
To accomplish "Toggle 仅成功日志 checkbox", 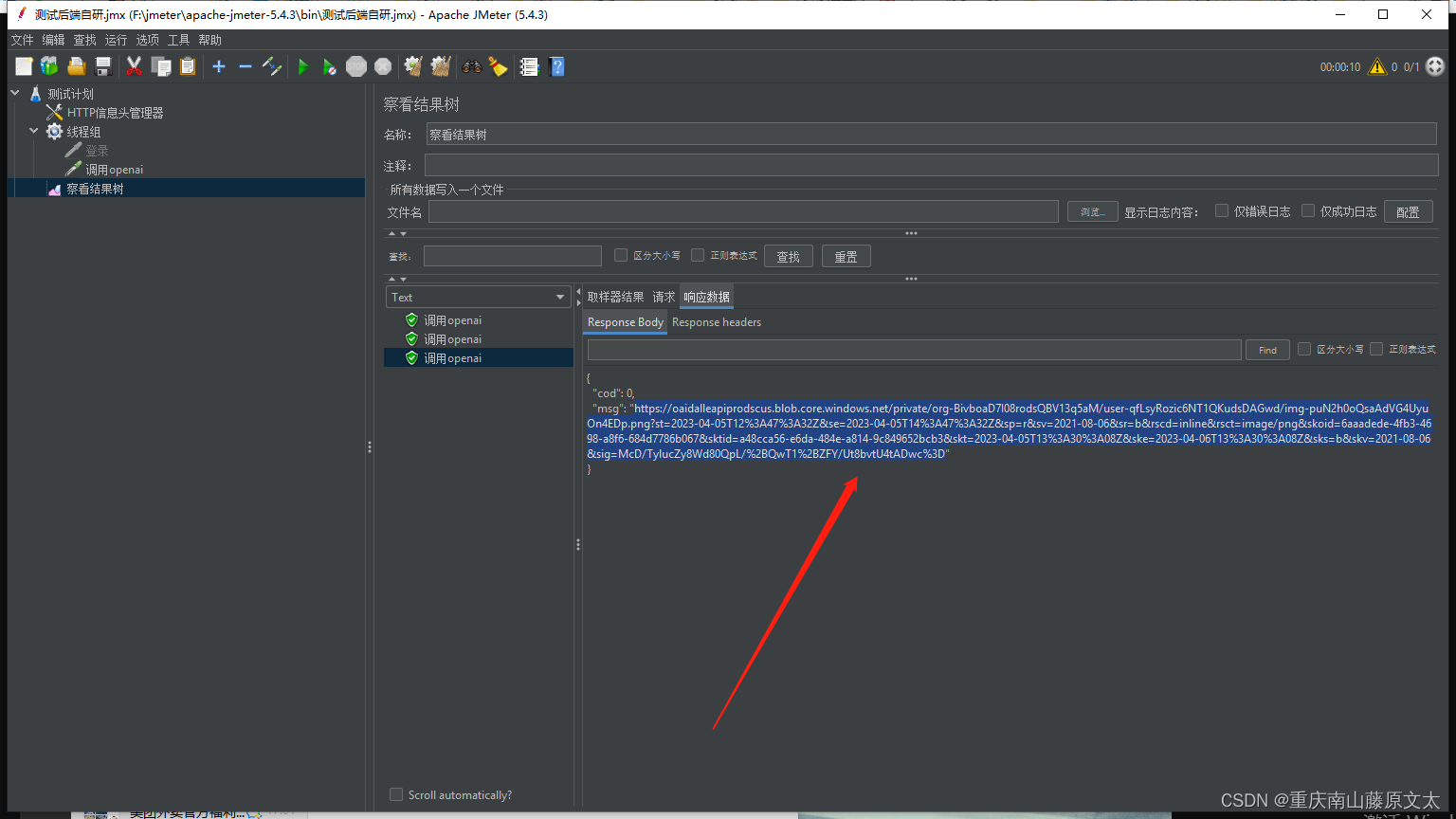I will 1308,210.
